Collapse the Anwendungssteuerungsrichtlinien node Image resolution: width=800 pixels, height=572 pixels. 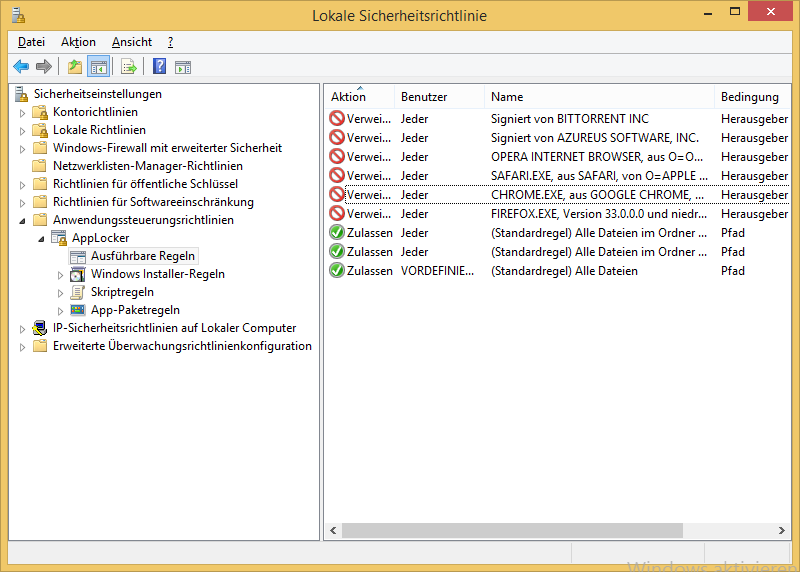tap(22, 221)
